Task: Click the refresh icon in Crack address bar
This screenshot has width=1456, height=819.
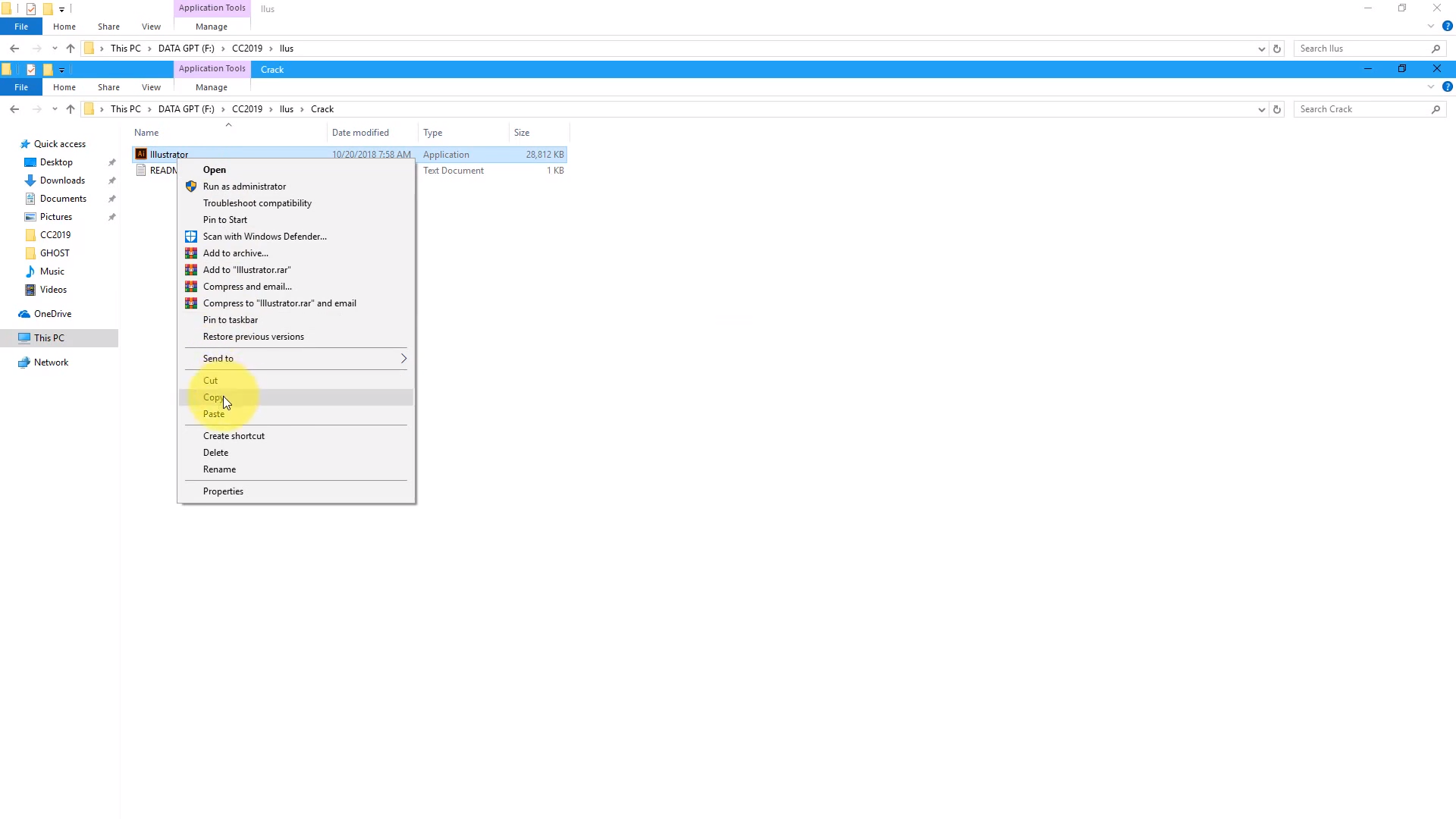Action: [1277, 109]
